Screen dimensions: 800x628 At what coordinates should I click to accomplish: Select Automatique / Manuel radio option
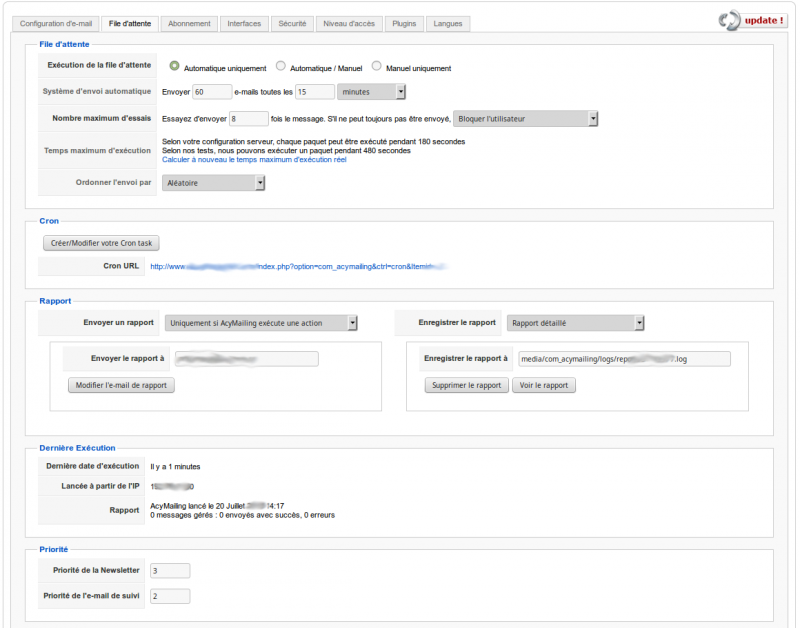pos(281,66)
